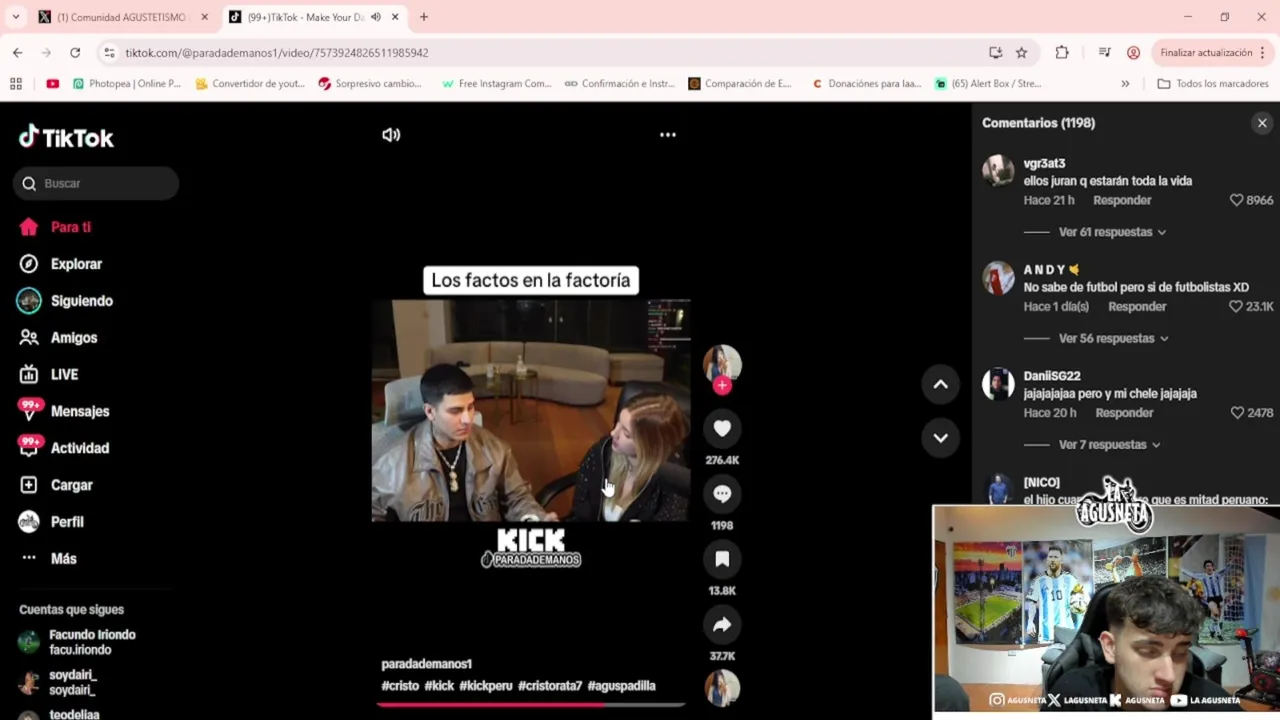The width and height of the screenshot is (1280, 720).
Task: Like the video with the heart icon
Action: point(722,429)
